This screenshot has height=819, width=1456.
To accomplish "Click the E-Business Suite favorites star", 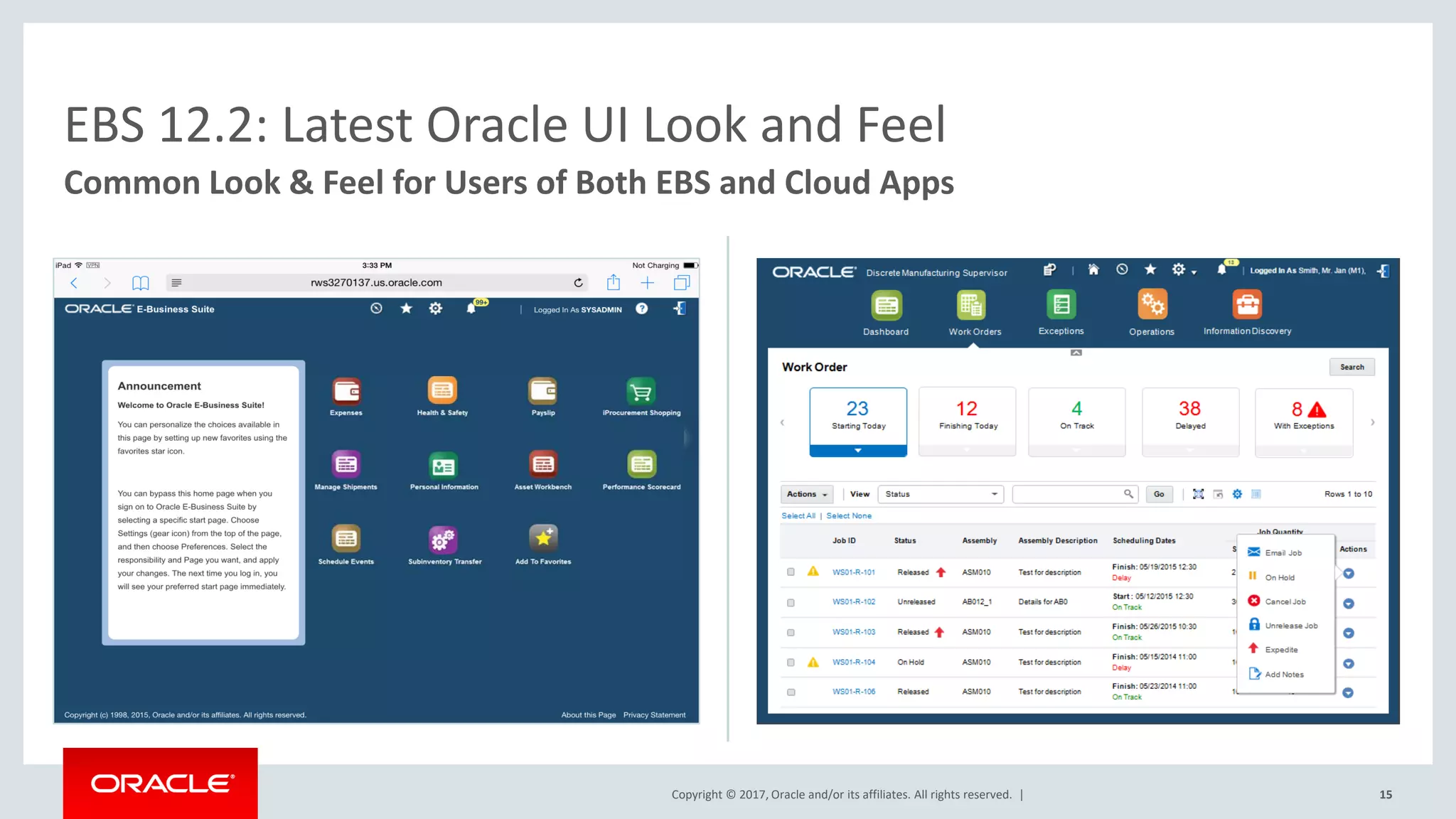I will tap(406, 309).
